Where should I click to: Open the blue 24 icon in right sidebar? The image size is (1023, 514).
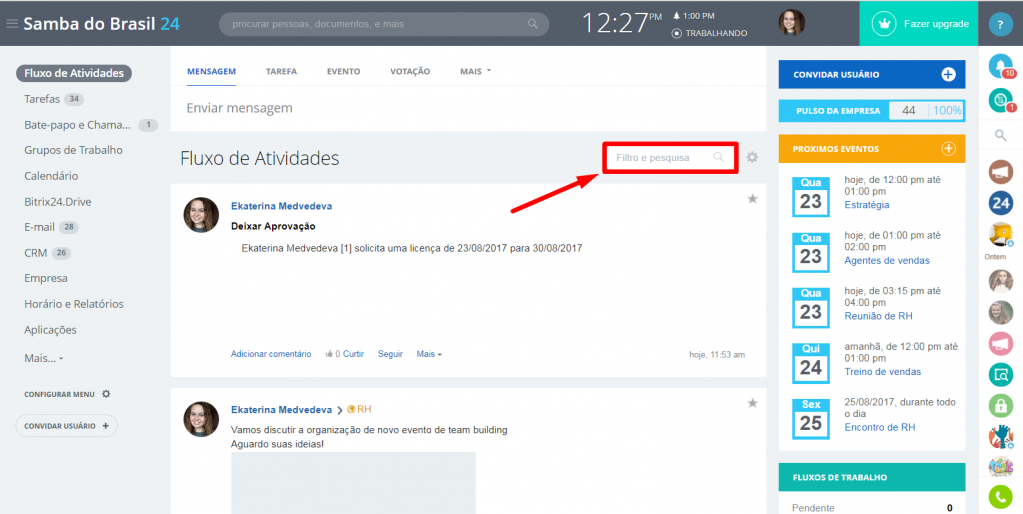pos(1000,203)
